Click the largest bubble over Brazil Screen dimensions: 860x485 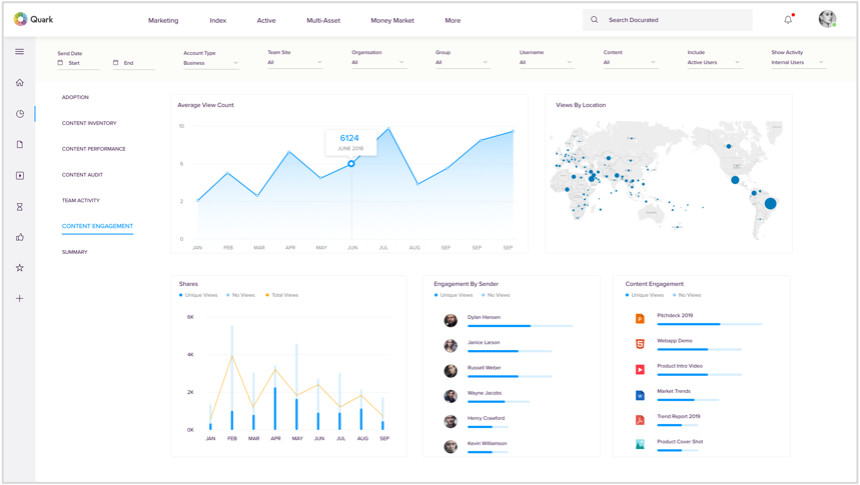point(770,204)
